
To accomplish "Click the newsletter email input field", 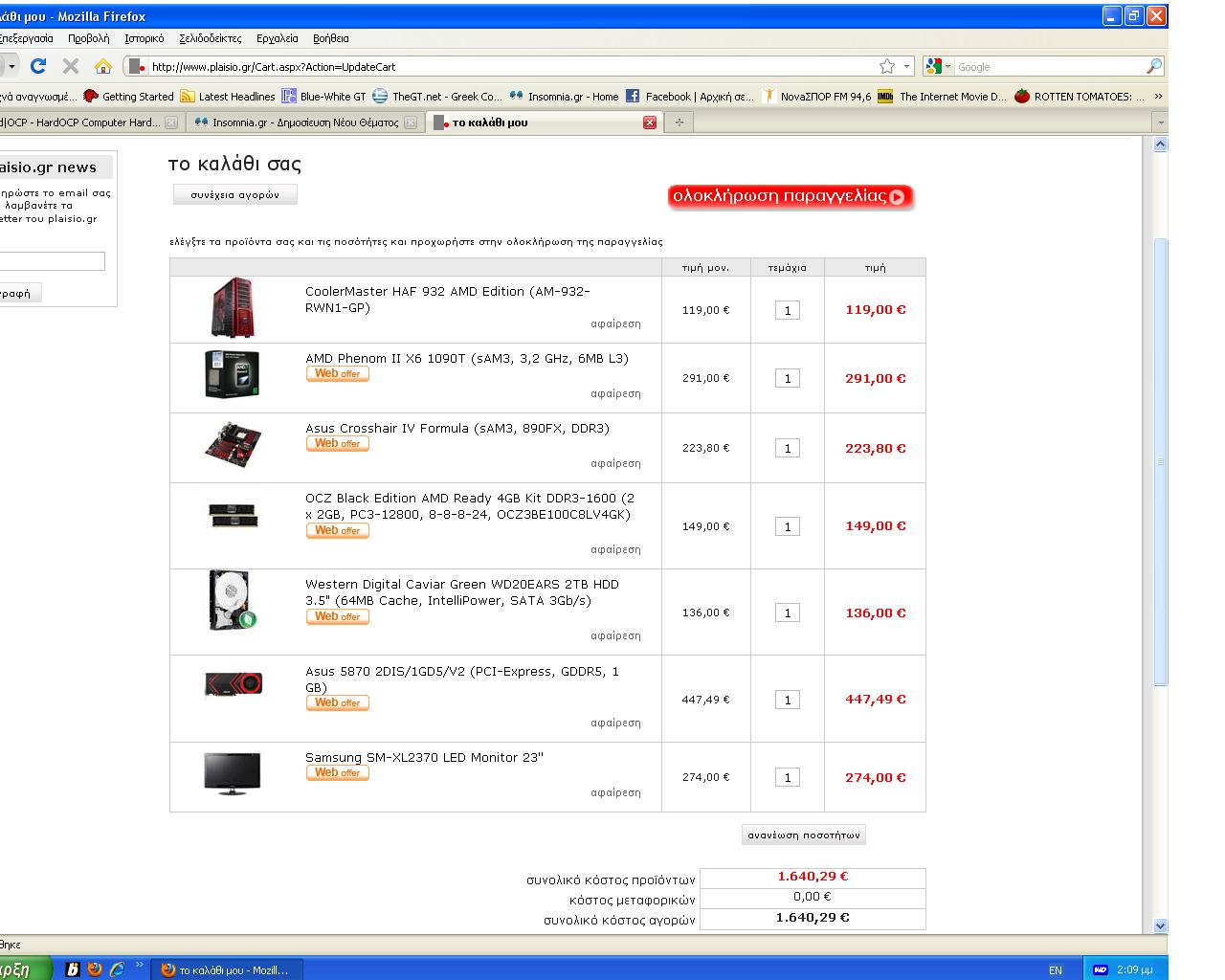I will click(x=52, y=261).
